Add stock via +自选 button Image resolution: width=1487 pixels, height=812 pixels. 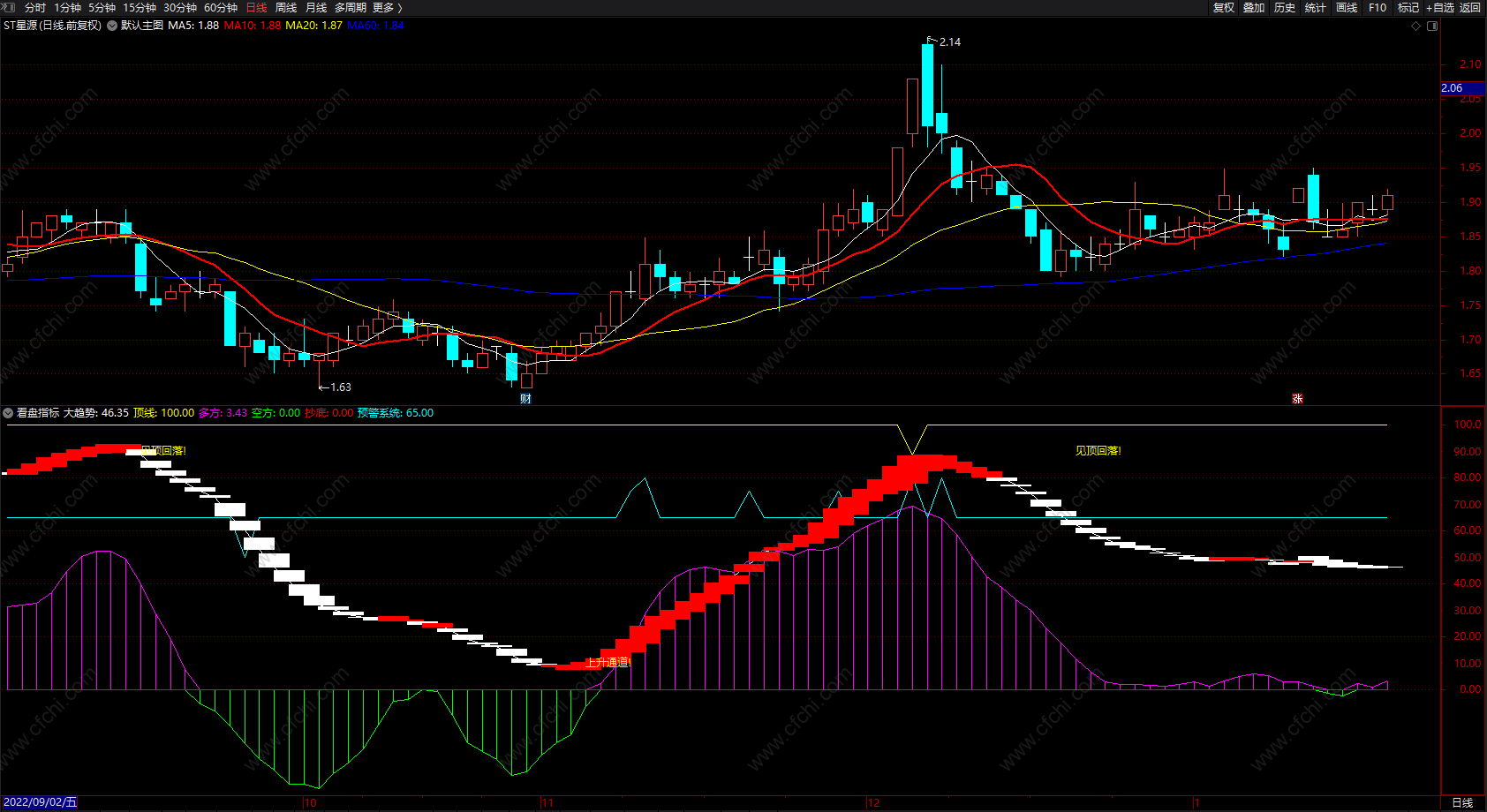[x=1440, y=8]
